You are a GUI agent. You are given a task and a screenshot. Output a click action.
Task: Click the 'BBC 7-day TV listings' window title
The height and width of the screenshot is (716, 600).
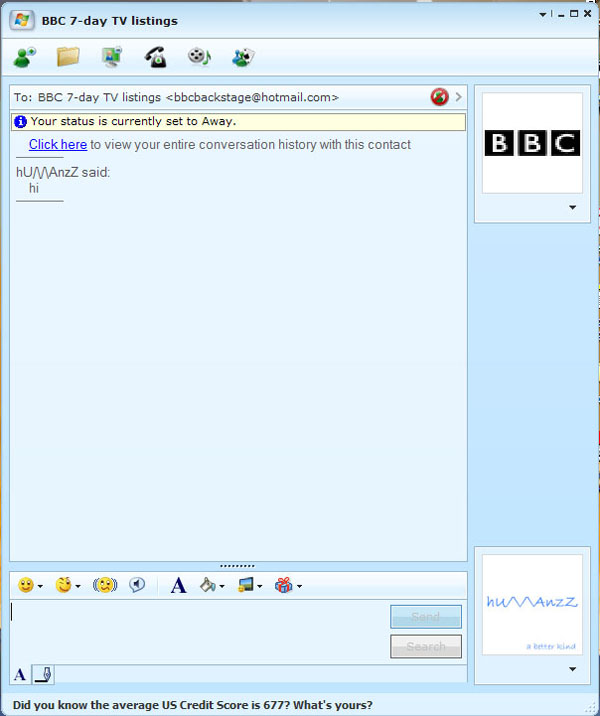[110, 21]
